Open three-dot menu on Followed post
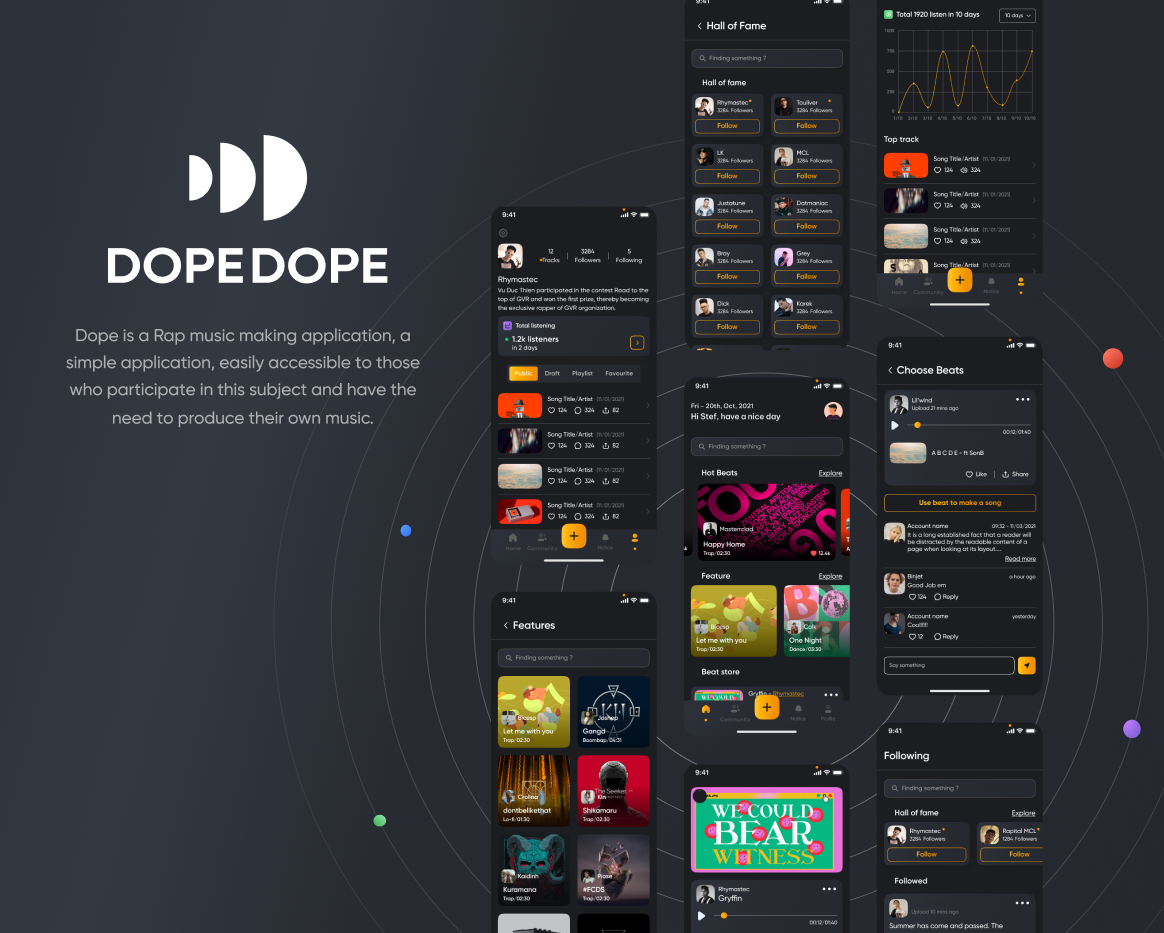The image size is (1164, 933). (x=1022, y=903)
